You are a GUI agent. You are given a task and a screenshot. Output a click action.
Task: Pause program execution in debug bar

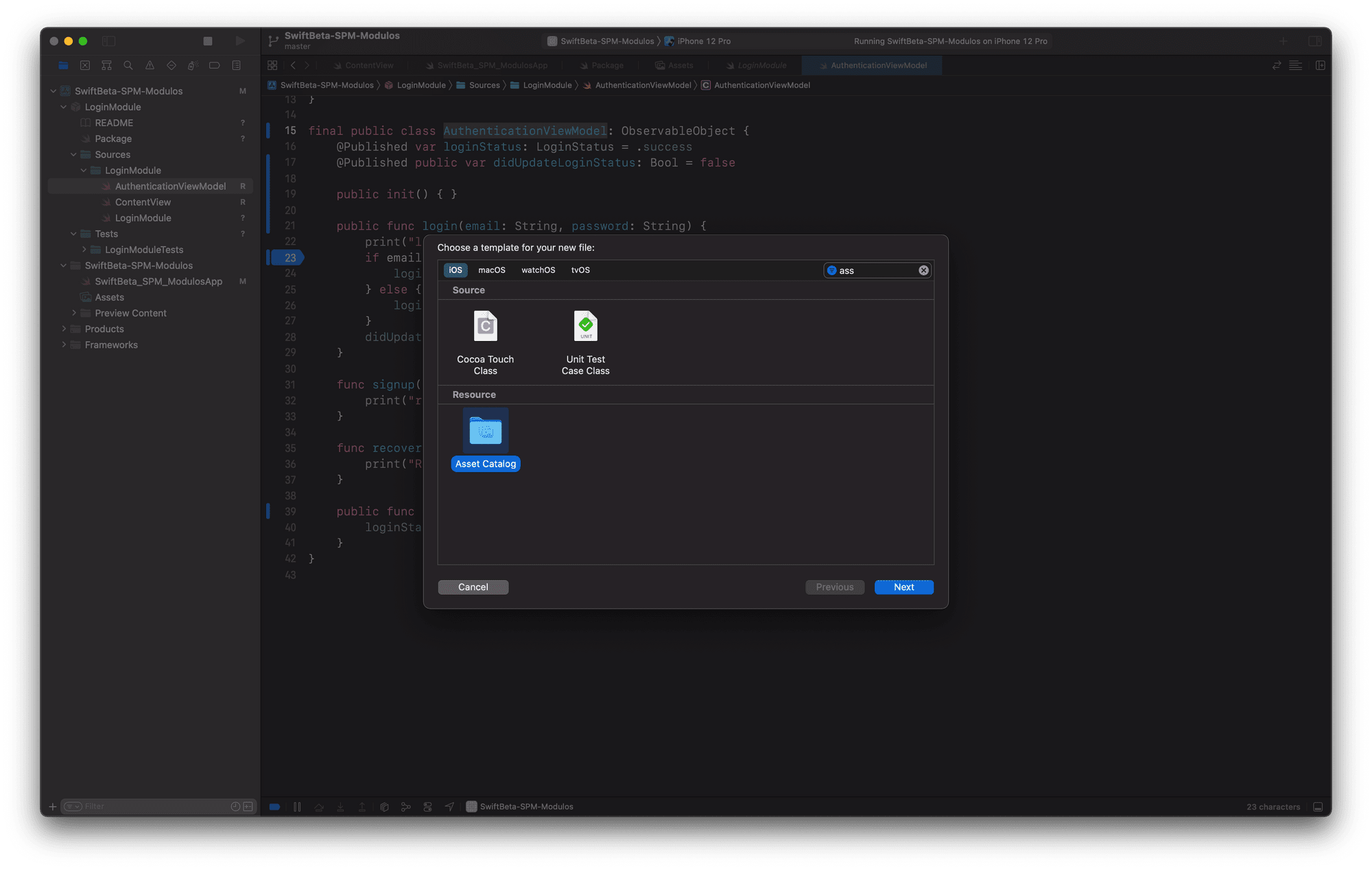(x=297, y=807)
